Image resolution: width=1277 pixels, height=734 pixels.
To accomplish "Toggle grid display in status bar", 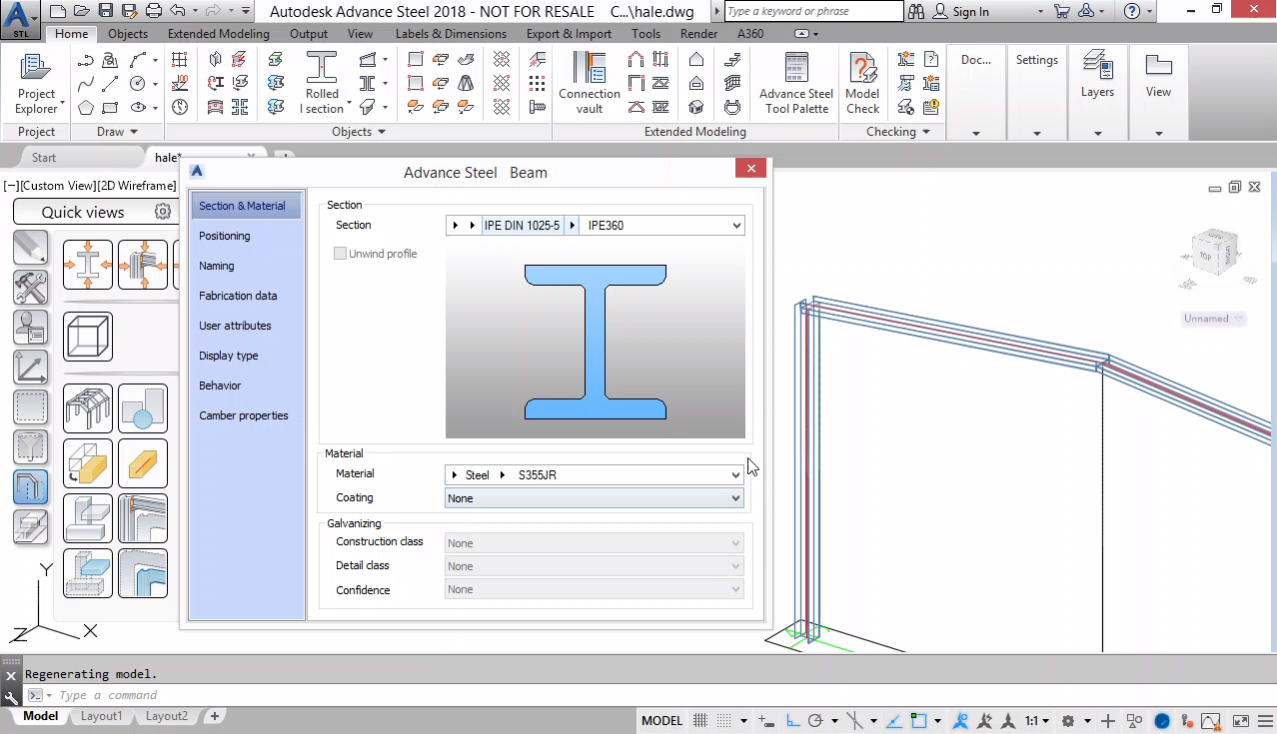I will pyautogui.click(x=700, y=720).
